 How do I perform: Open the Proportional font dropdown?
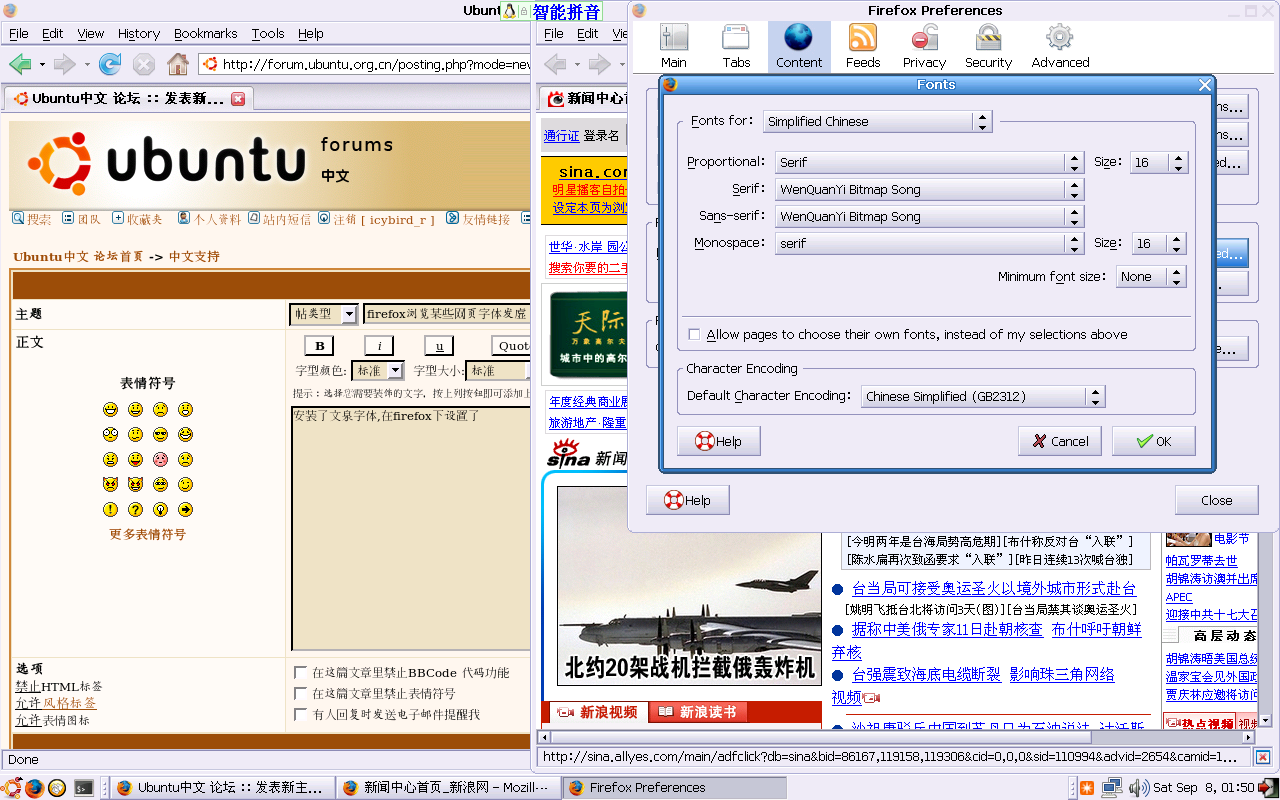tap(929, 163)
